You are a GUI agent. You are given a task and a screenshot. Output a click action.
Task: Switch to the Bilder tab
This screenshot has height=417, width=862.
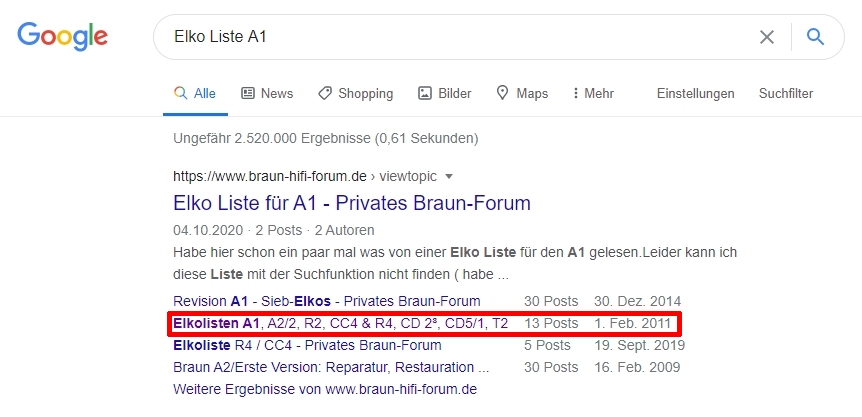coord(445,93)
